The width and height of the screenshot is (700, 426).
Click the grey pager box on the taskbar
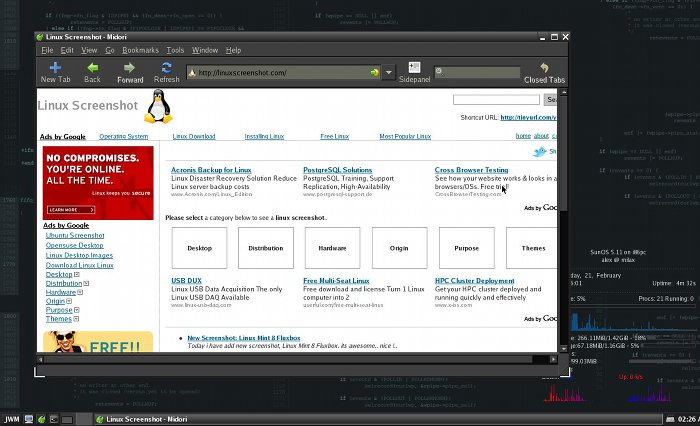(67, 419)
